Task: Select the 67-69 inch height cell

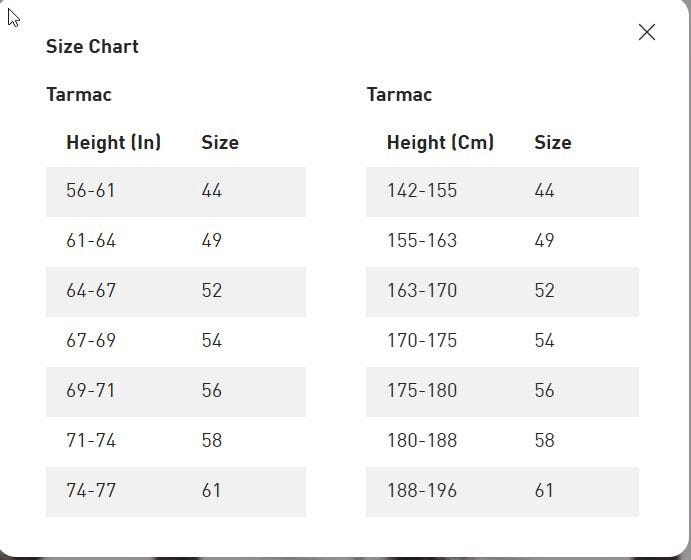Action: 91,341
